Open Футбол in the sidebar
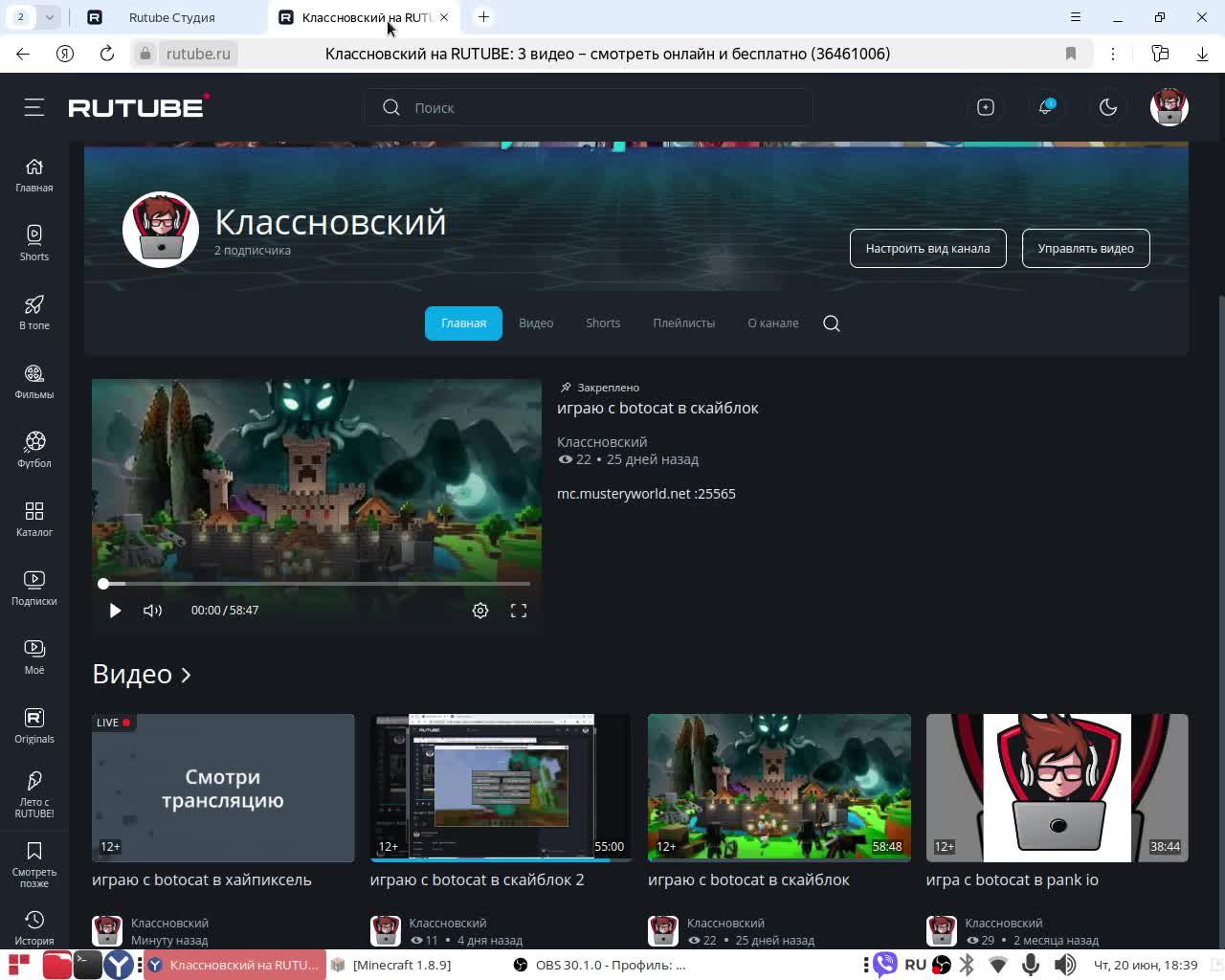Image resolution: width=1225 pixels, height=980 pixels. coord(34,451)
